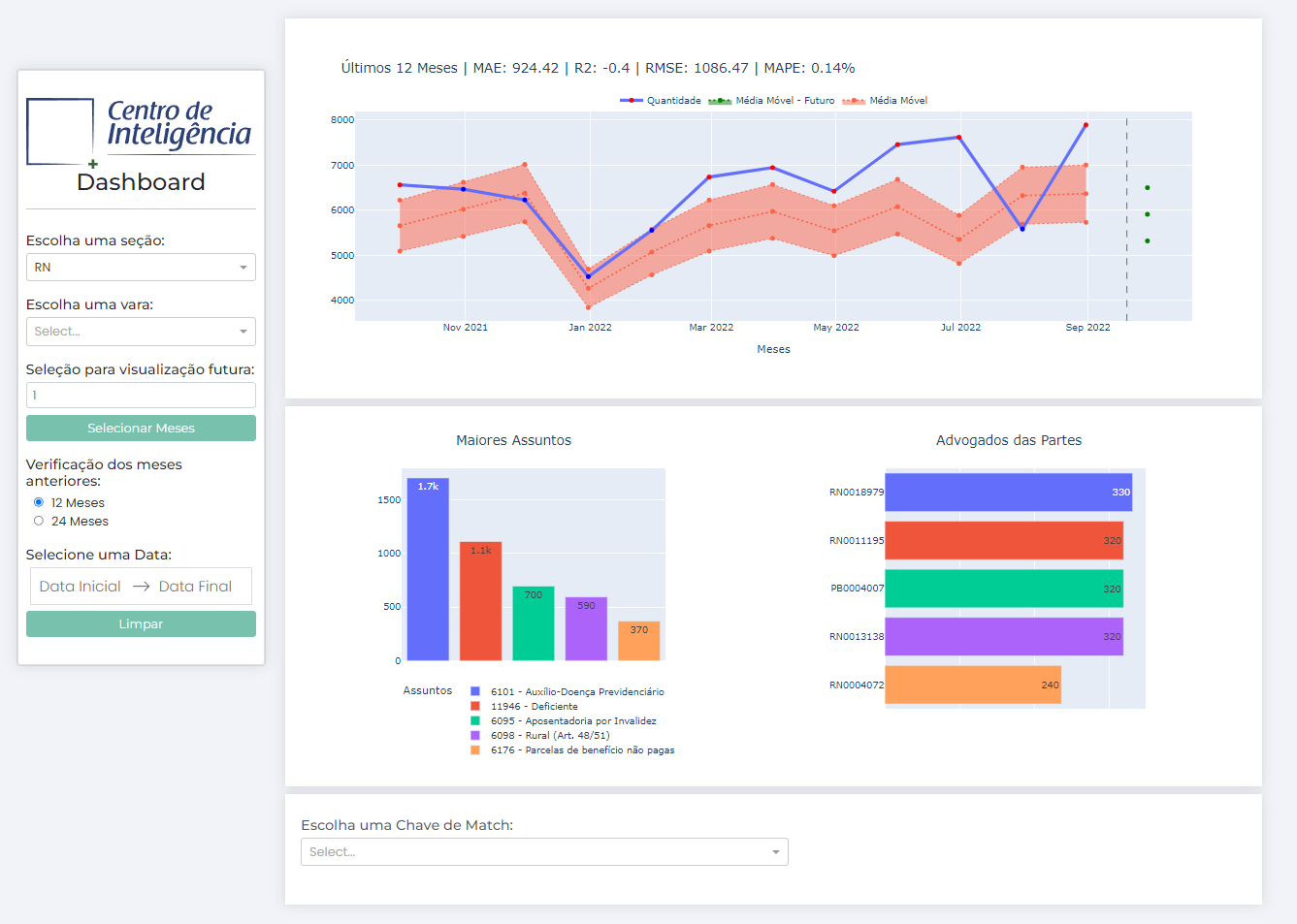Click the Meses axis title
The width and height of the screenshot is (1297, 924).
tap(774, 349)
